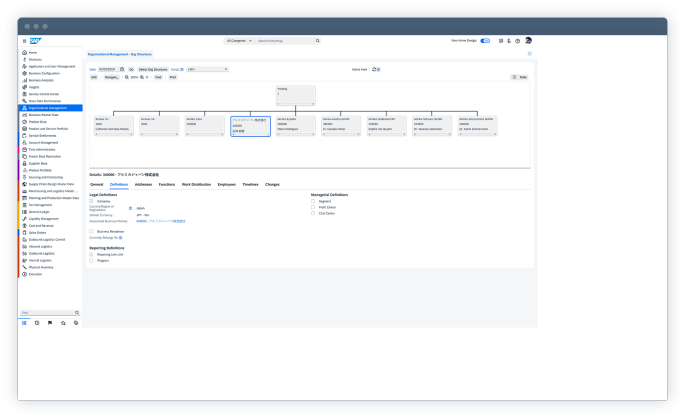Switch to the Changes tab
This screenshot has width=685, height=418.
[x=272, y=184]
